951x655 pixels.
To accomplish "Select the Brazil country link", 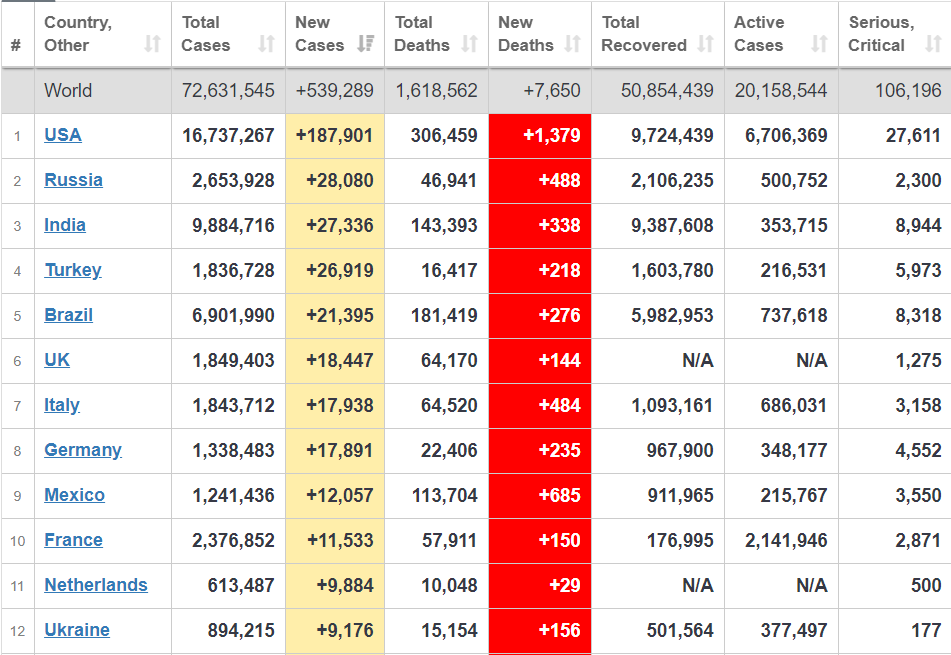I will point(68,315).
